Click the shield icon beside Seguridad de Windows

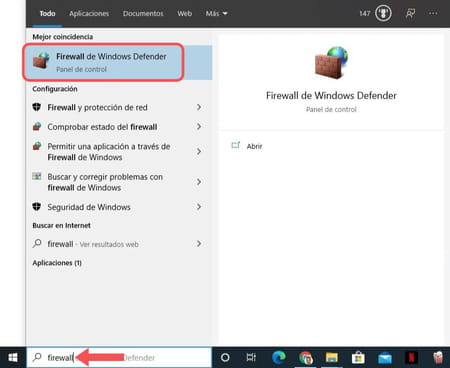point(37,207)
